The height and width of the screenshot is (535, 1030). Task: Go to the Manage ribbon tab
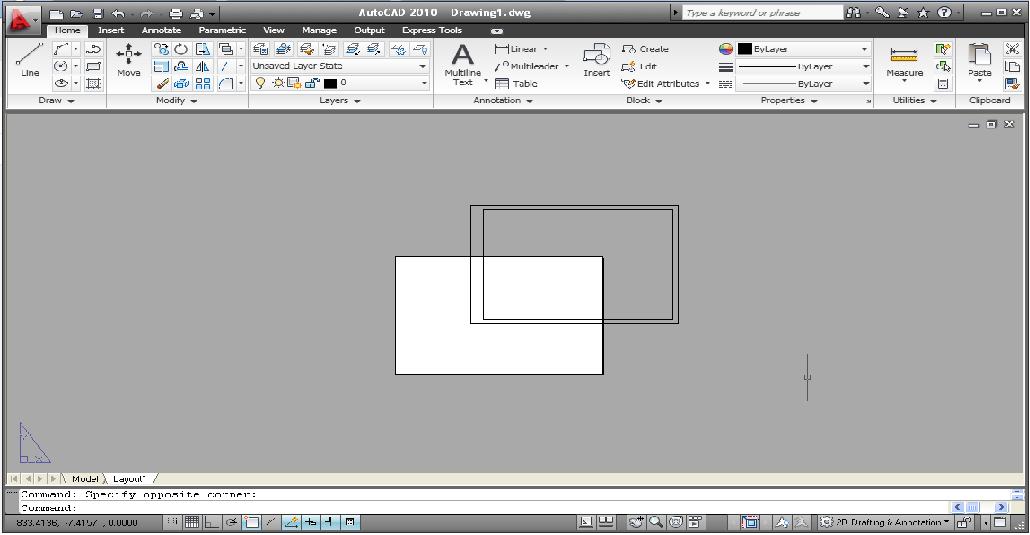coord(319,30)
